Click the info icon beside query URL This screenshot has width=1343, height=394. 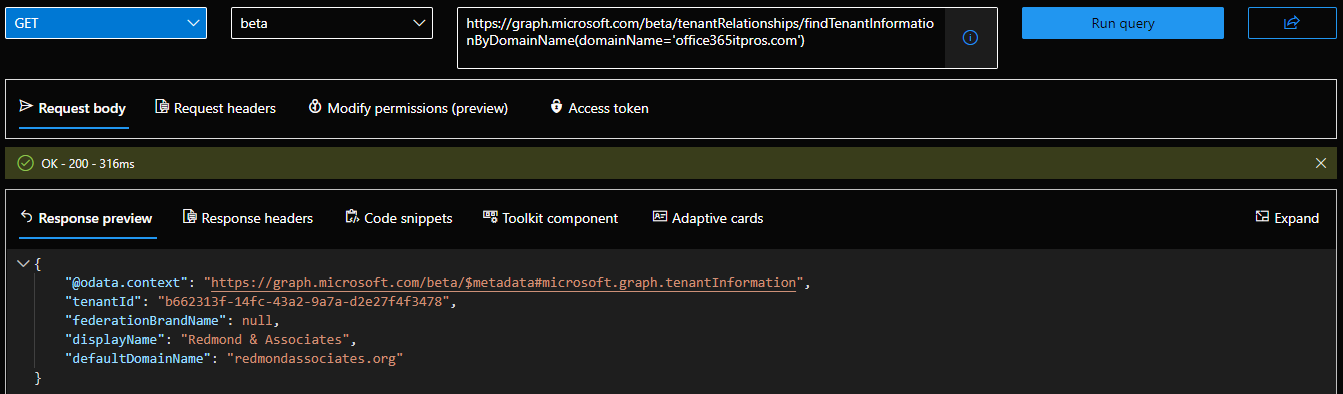tap(970, 37)
